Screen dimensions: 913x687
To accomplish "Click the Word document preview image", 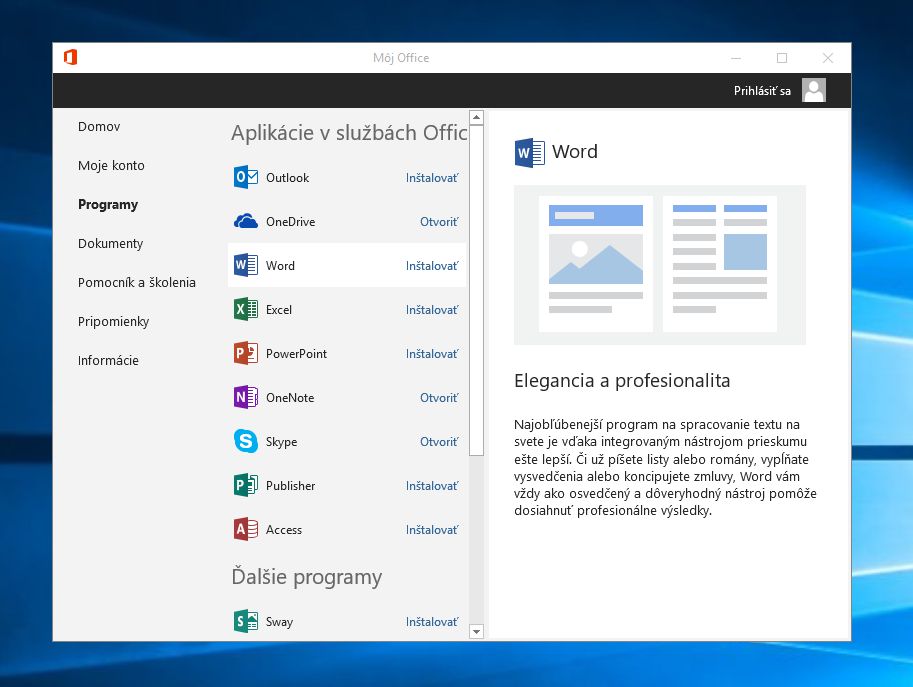I will pos(660,265).
